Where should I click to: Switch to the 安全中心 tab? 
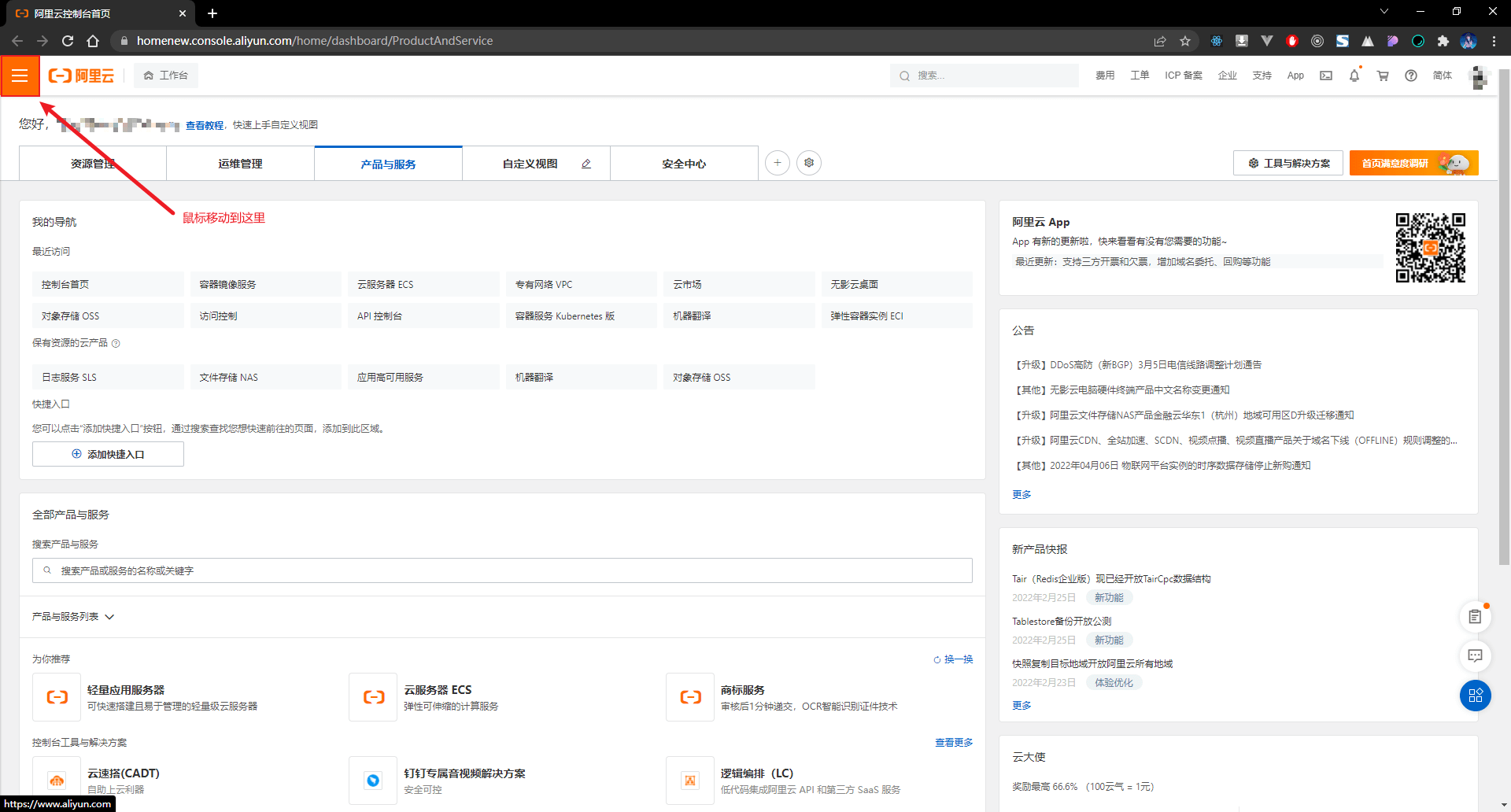[685, 164]
